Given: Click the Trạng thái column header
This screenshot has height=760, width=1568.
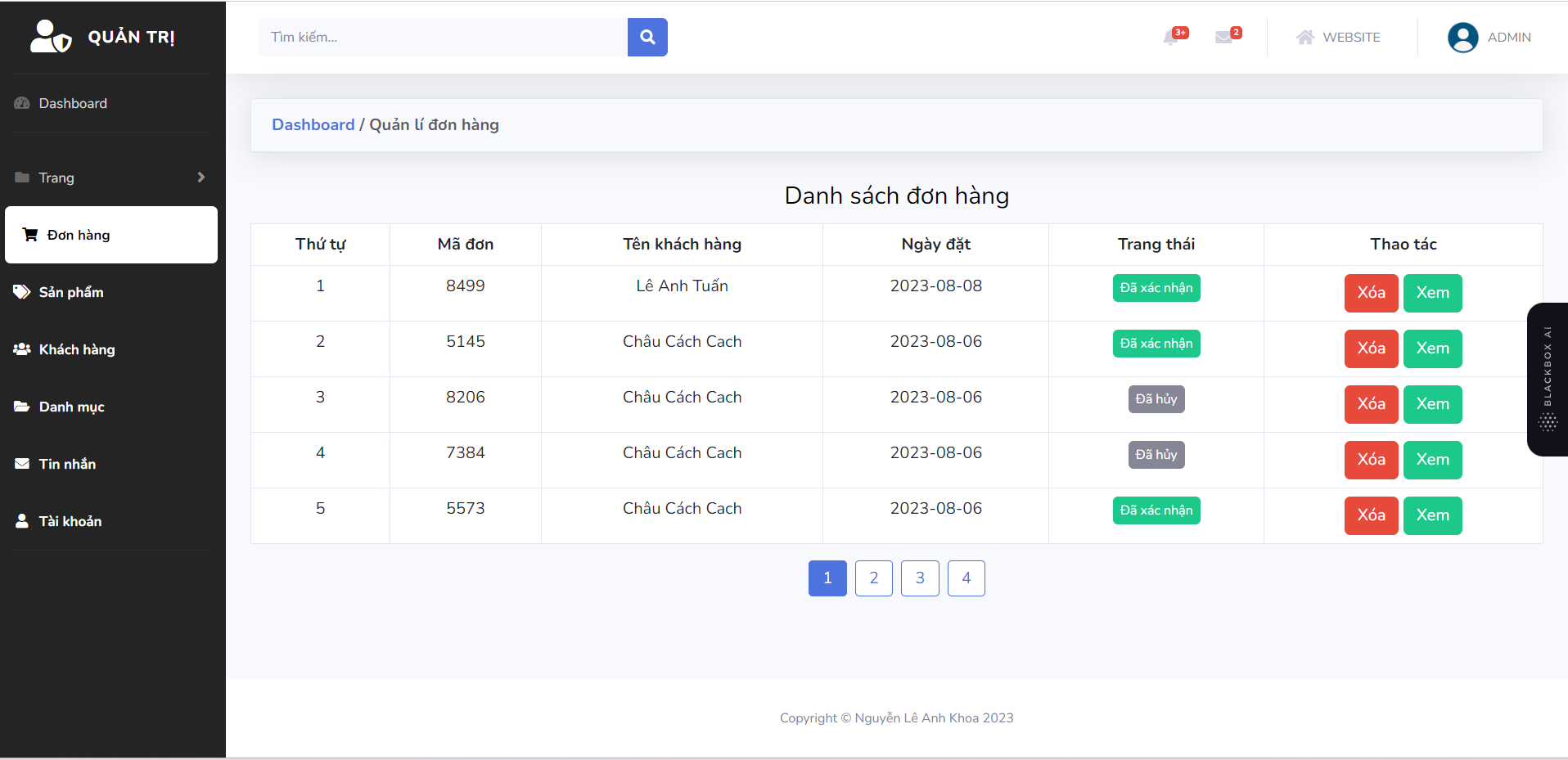Looking at the screenshot, I should (1156, 244).
